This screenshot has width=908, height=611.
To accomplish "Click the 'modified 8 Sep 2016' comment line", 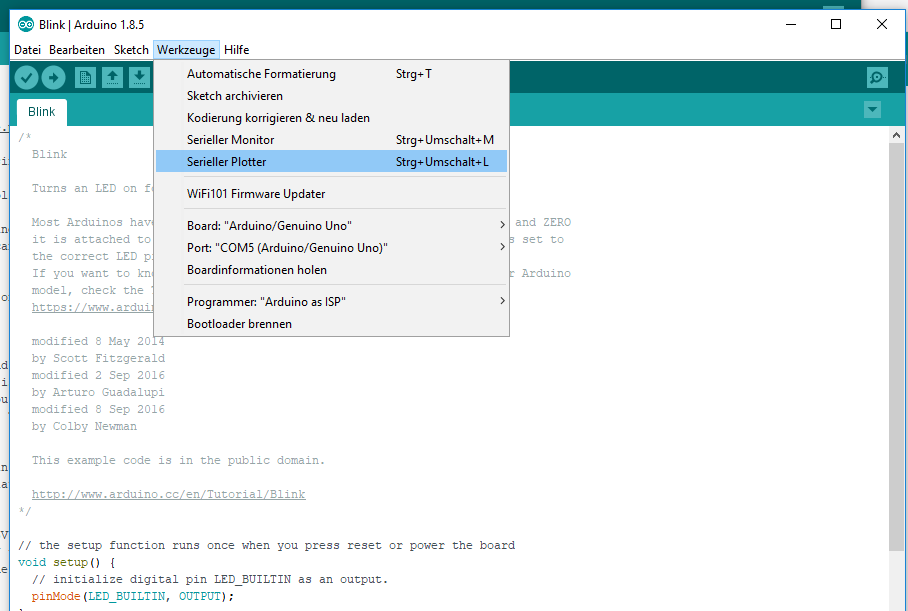I will coord(98,409).
